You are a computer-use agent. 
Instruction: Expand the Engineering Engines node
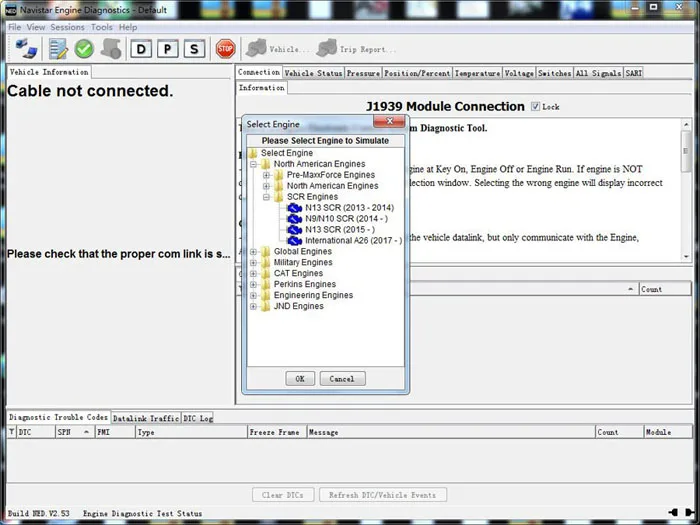254,296
